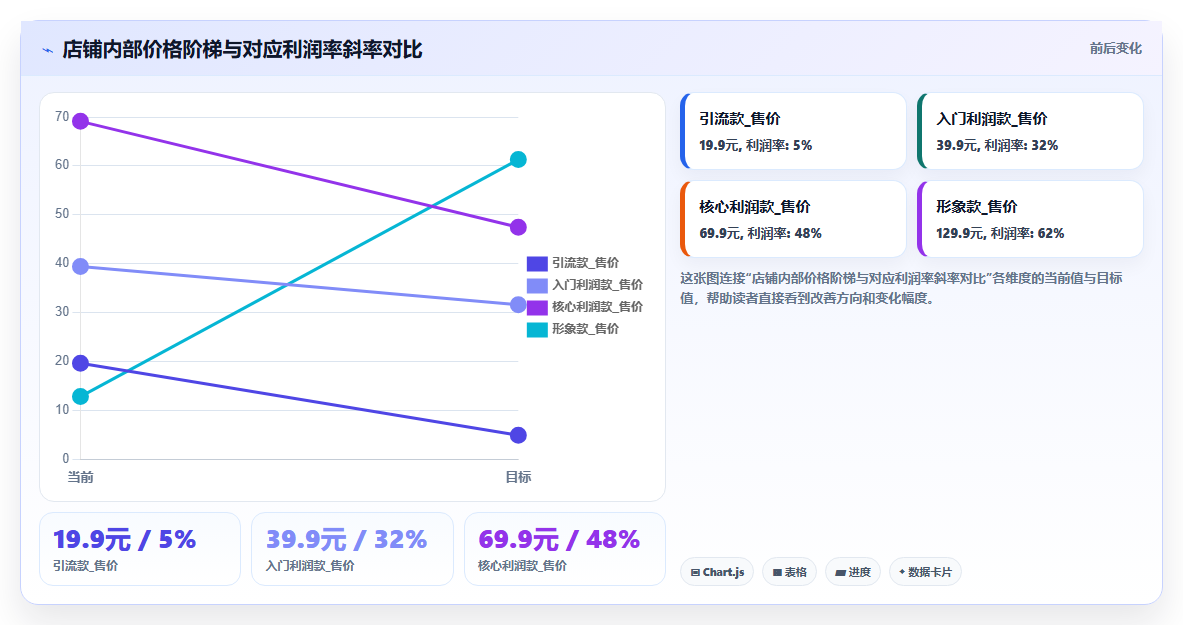Click the y-axis label 70
This screenshot has height=625, width=1183.
coord(62,117)
